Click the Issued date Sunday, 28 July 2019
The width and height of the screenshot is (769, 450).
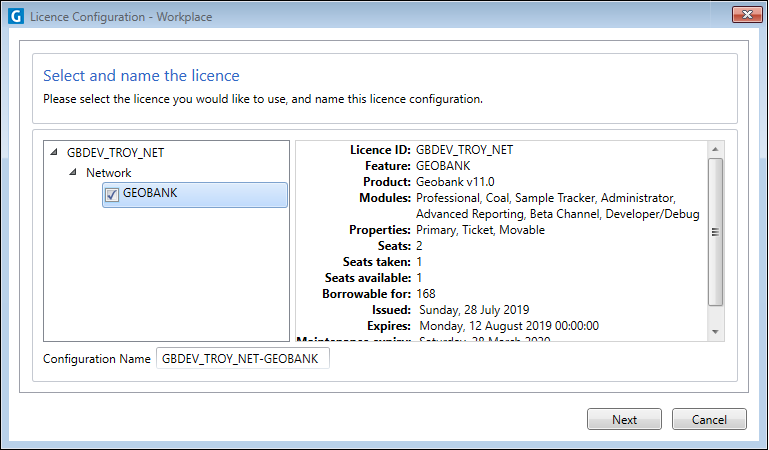[x=474, y=310]
